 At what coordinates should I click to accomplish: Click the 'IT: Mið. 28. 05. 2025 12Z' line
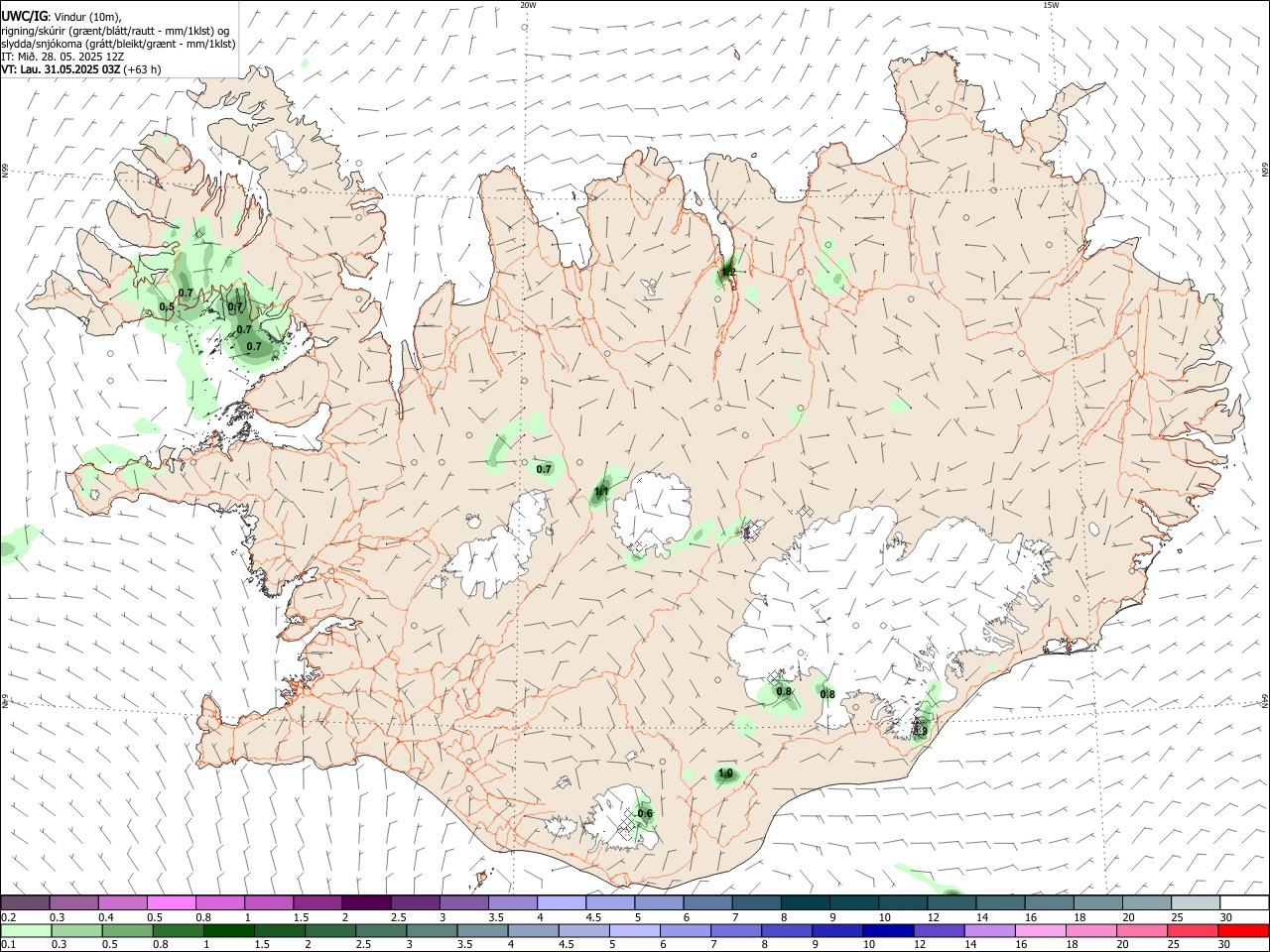pos(63,57)
